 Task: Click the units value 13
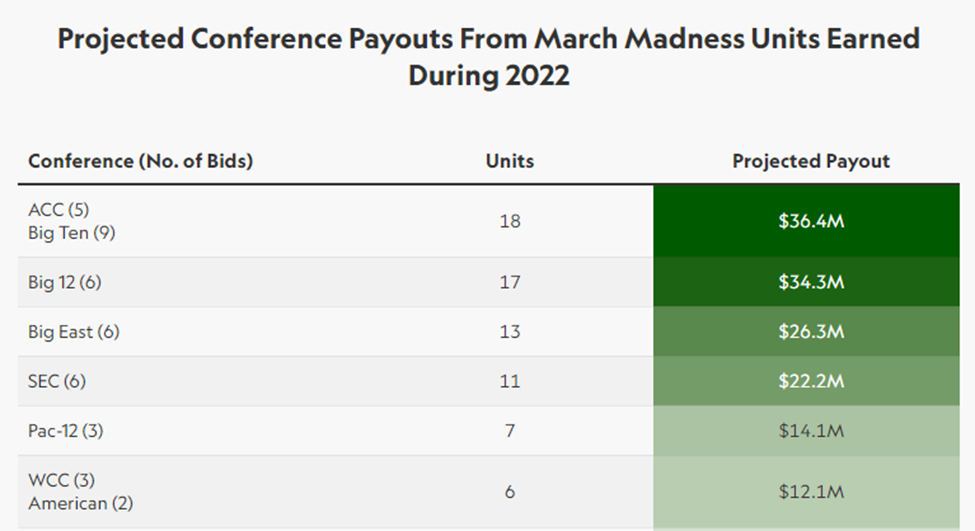click(x=510, y=332)
